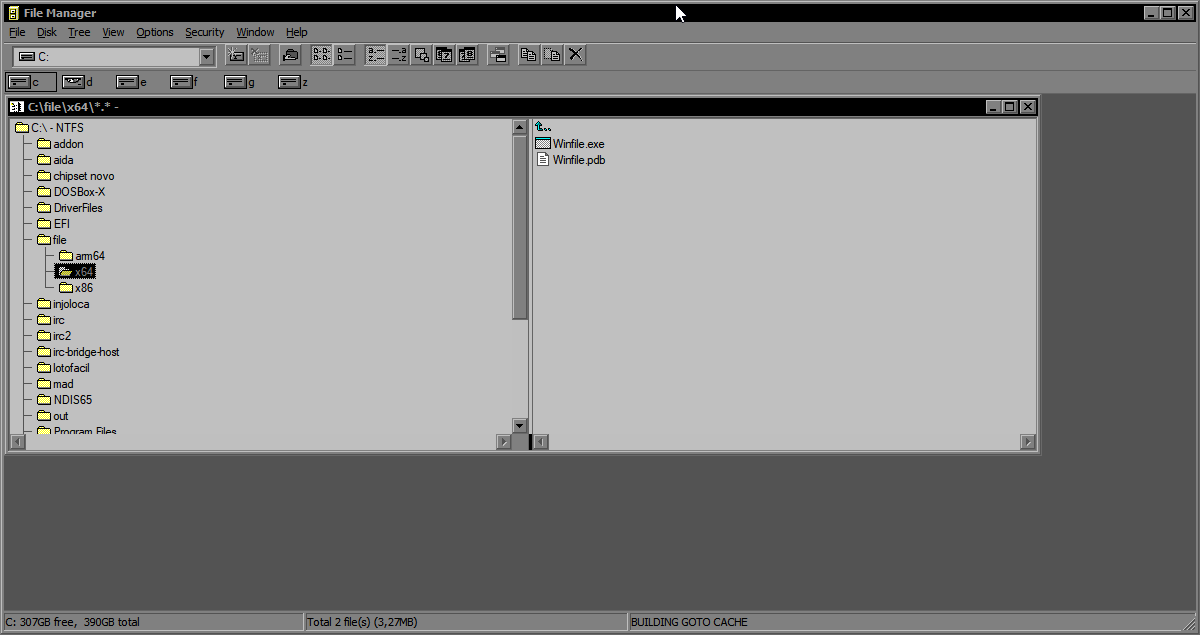Click the up-directory arrow in file pane
This screenshot has height=635, width=1200.
(x=543, y=127)
